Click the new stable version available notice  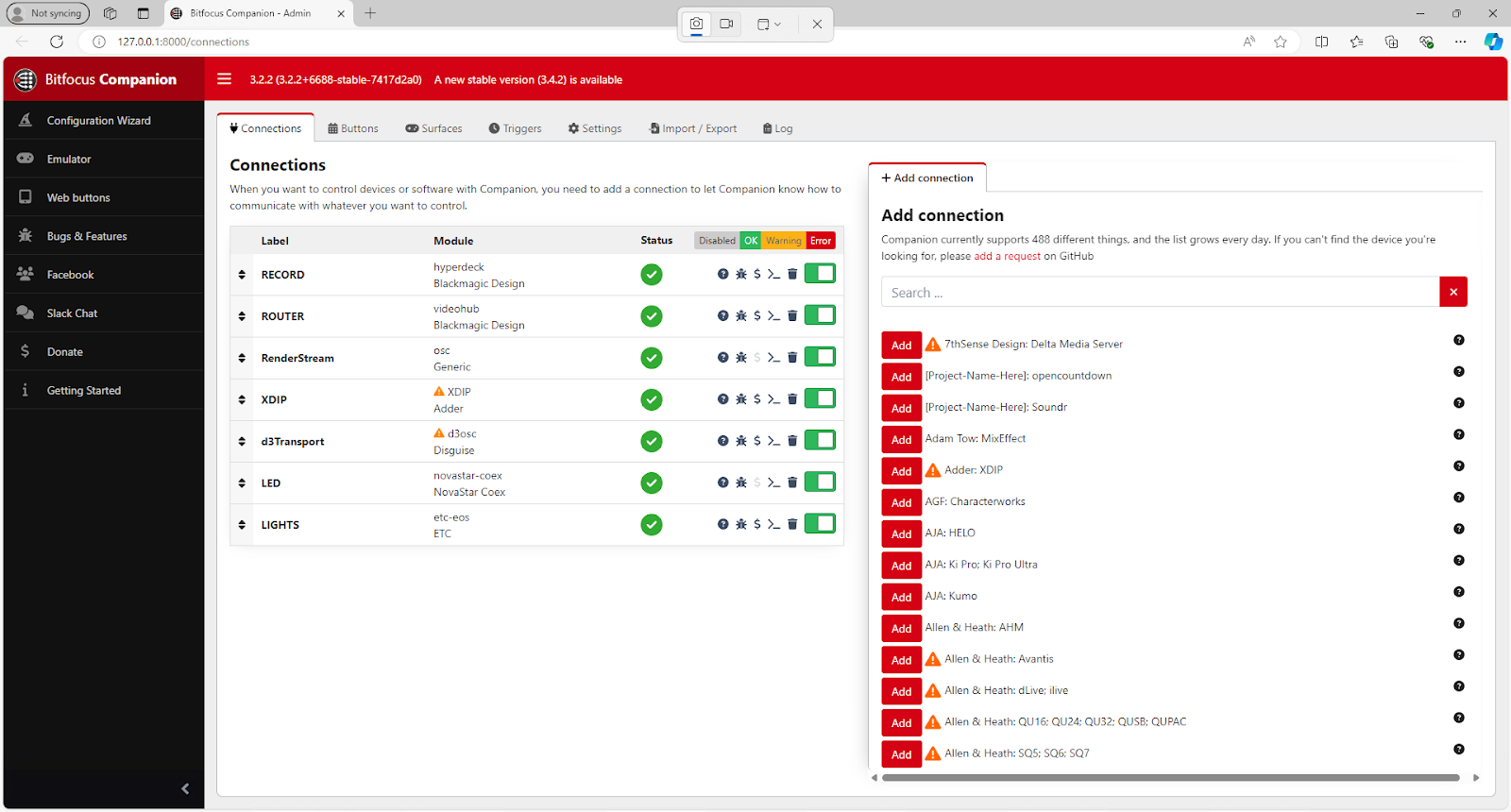pos(528,79)
